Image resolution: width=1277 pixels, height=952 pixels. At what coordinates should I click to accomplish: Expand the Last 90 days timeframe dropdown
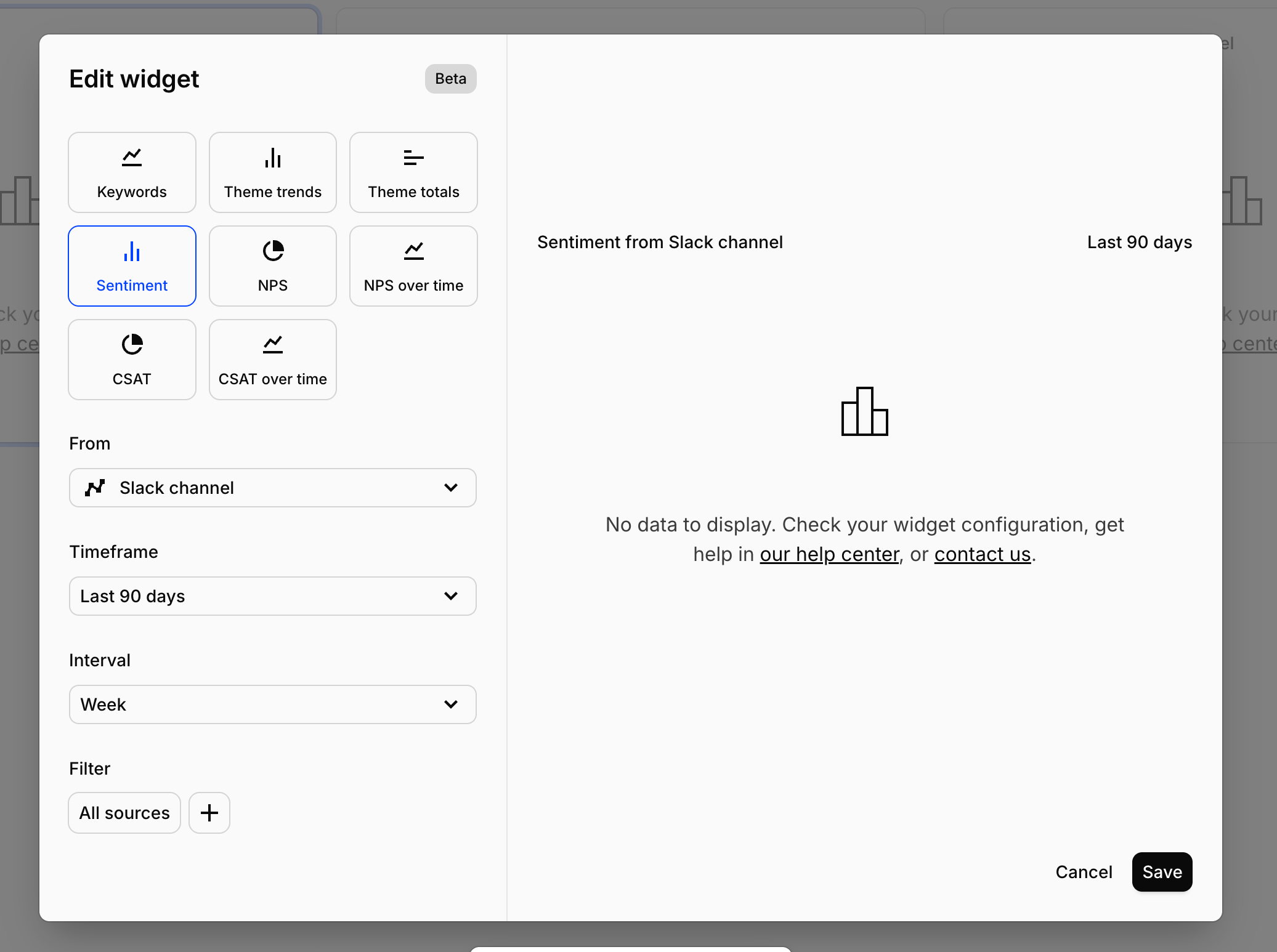click(272, 596)
